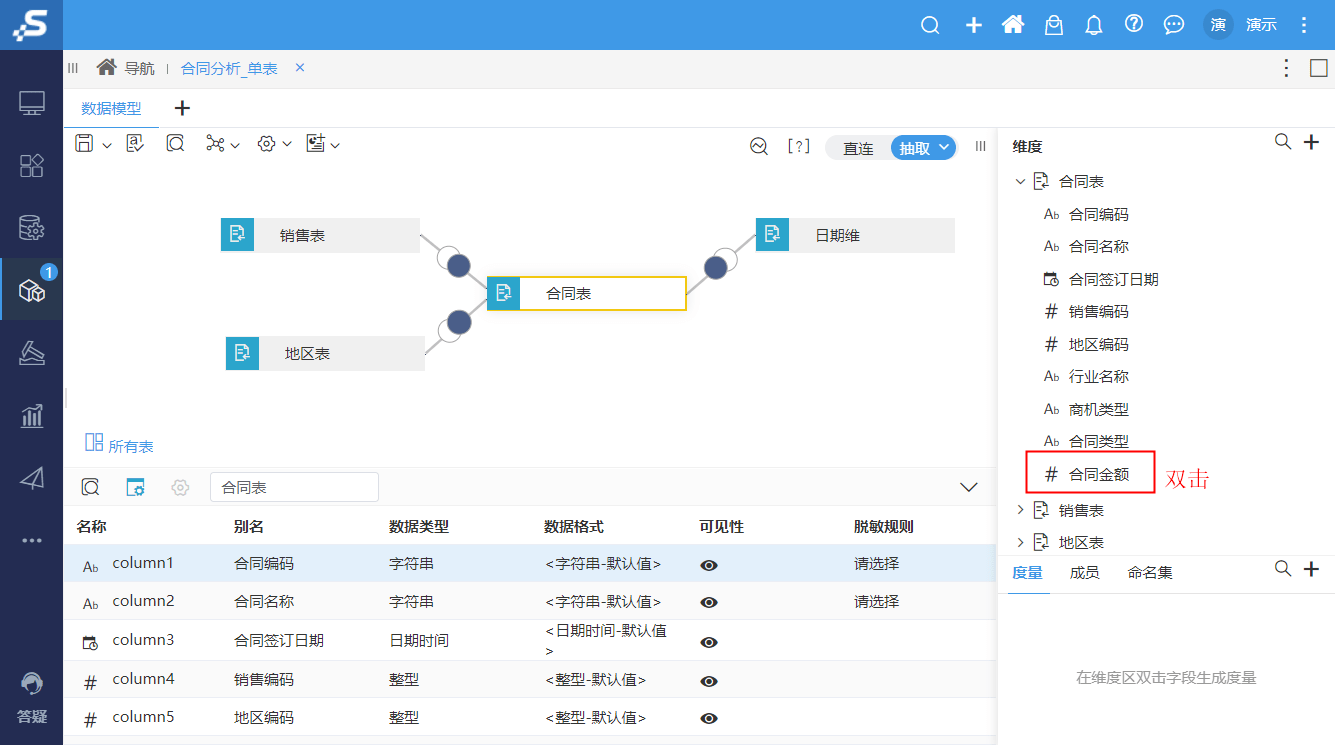Collapse the 合同表 tree in the dimension panel
The width and height of the screenshot is (1335, 745).
pos(1020,181)
